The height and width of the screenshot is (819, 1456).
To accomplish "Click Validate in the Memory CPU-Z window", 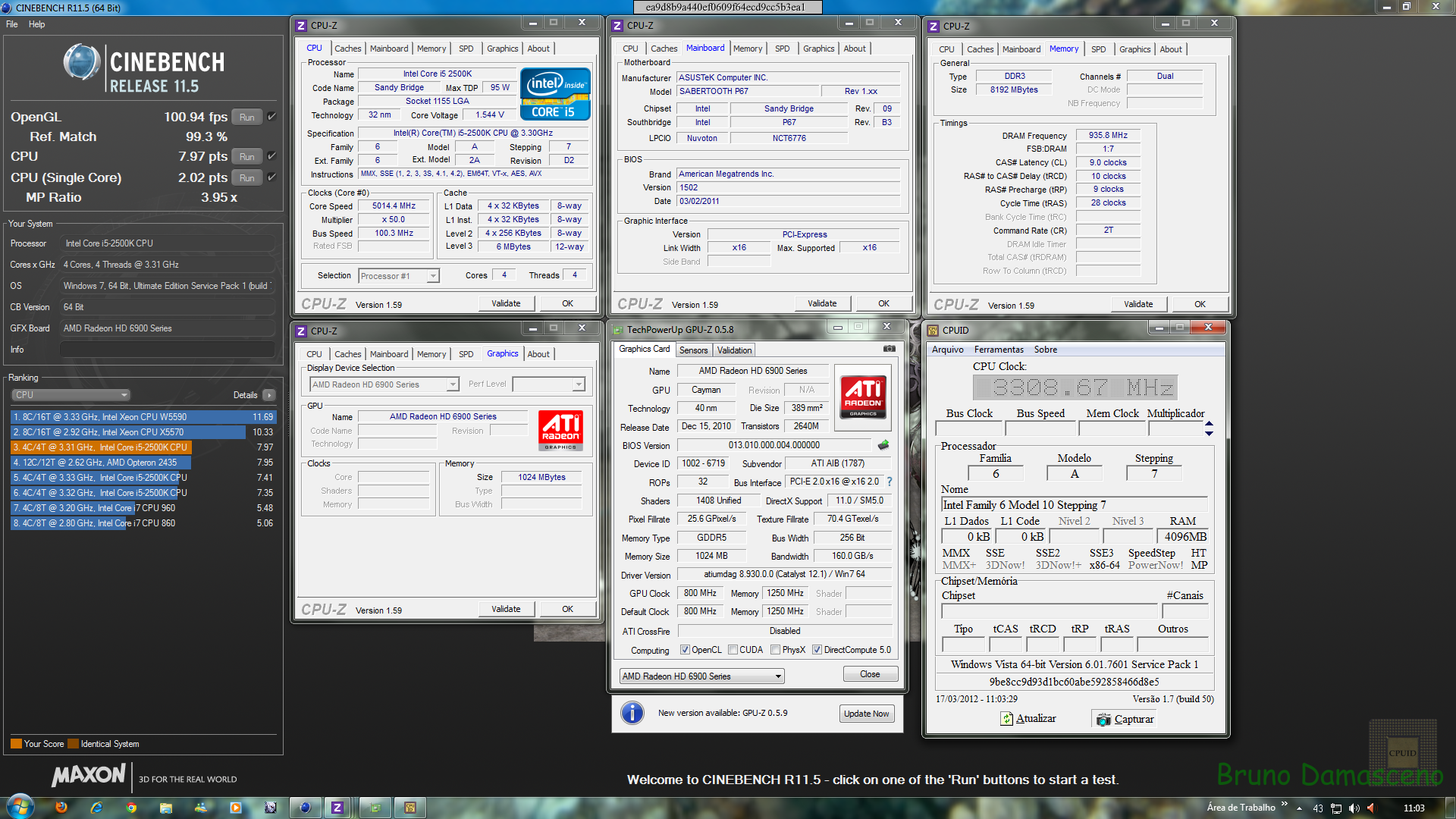I will [x=1137, y=304].
